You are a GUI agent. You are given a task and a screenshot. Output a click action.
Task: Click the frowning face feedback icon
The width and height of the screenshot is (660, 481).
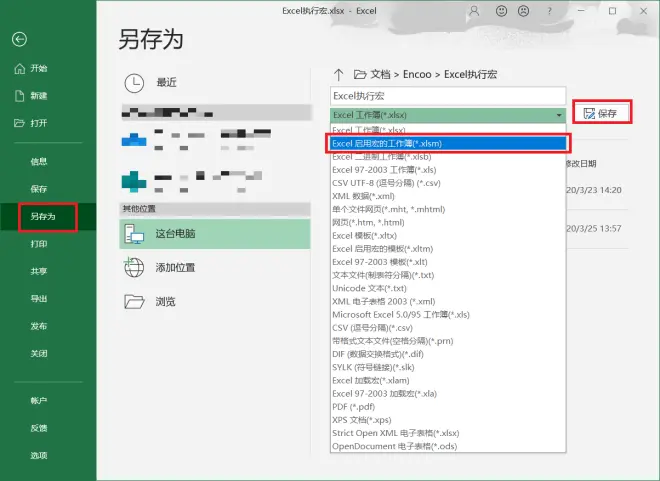click(x=524, y=11)
